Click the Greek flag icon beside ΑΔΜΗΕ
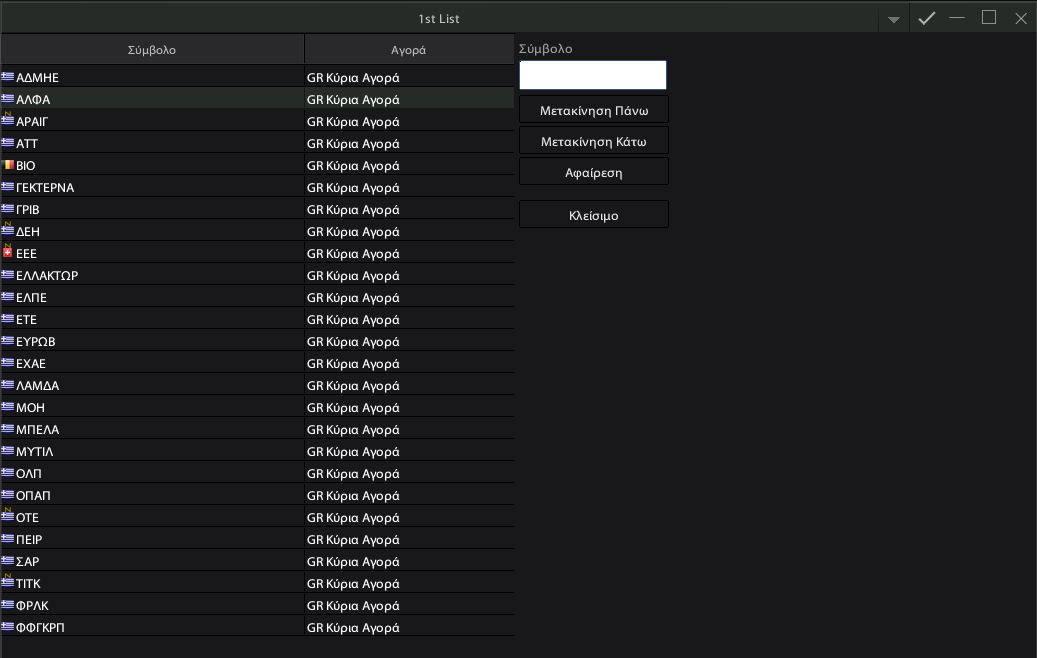 tap(8, 77)
